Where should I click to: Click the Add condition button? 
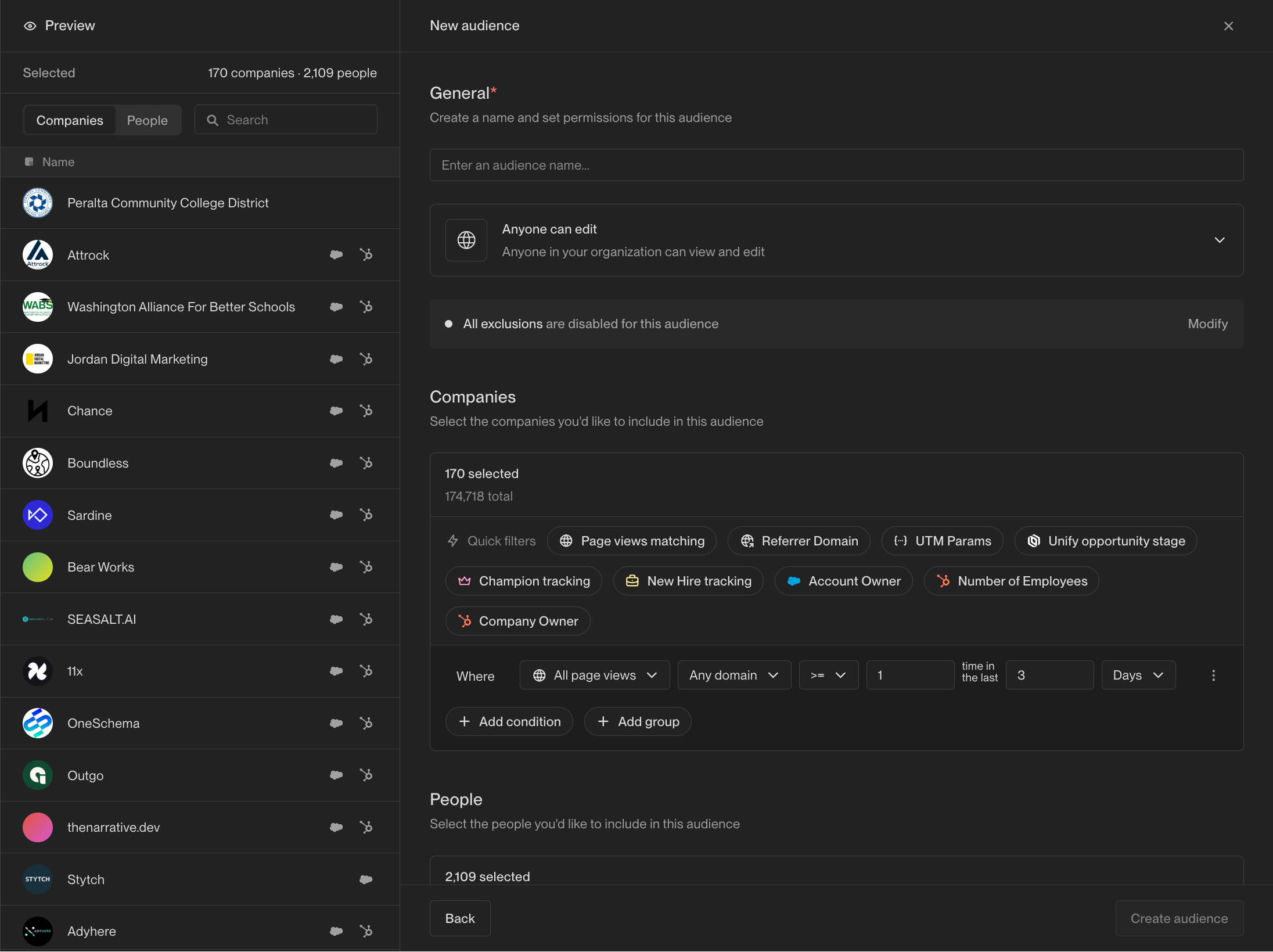(x=509, y=721)
